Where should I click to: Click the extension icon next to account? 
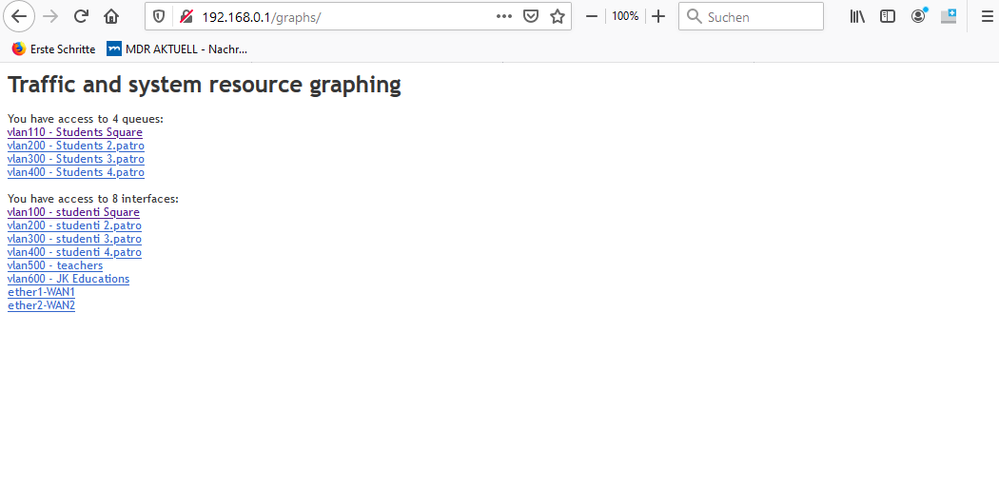coord(949,17)
